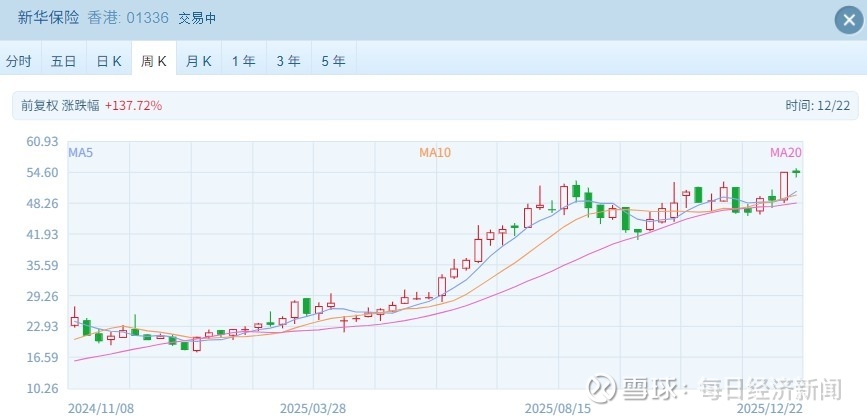Click the MA10 legend label

(435, 153)
